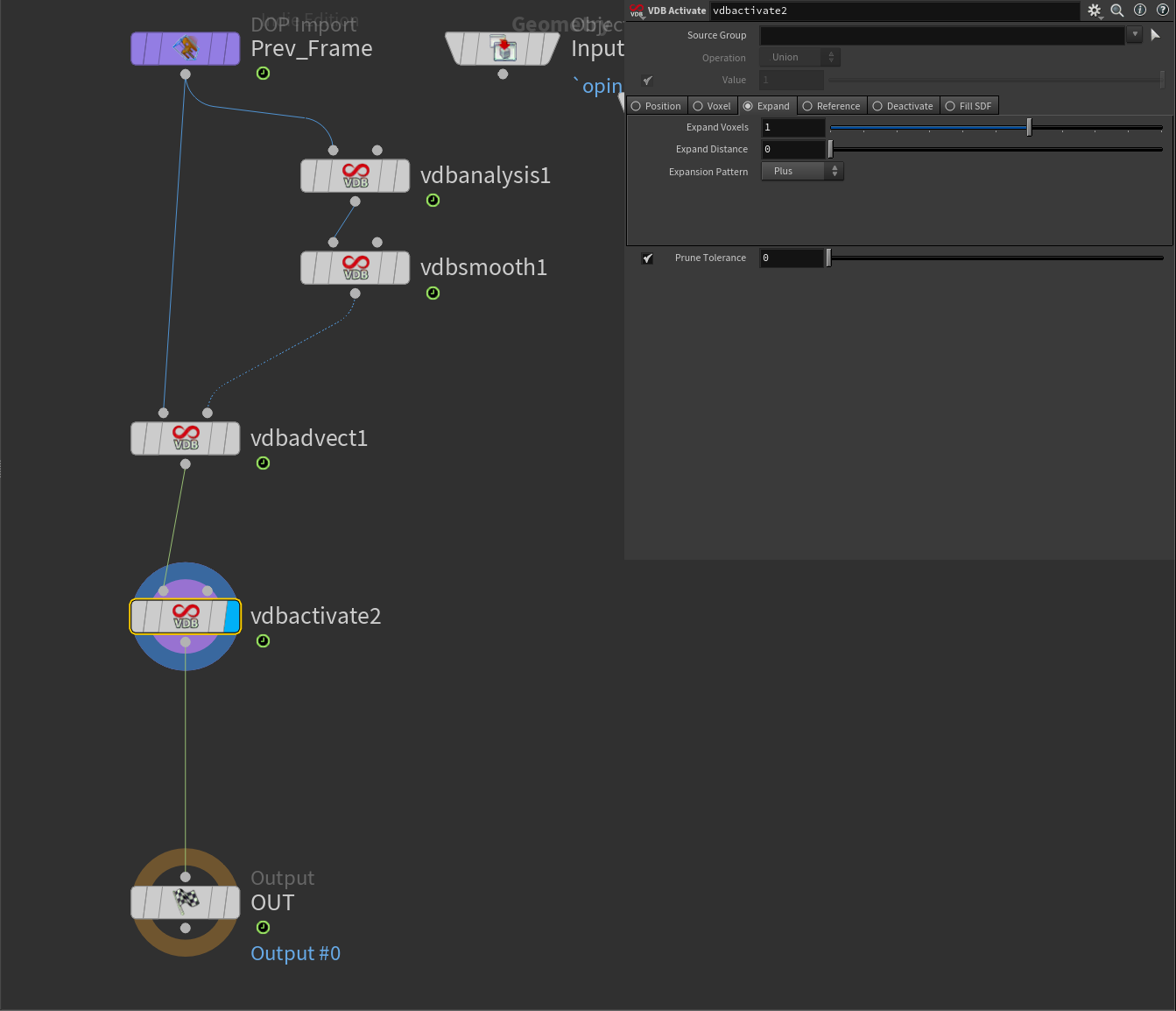Click the disabled Value number field

[792, 80]
